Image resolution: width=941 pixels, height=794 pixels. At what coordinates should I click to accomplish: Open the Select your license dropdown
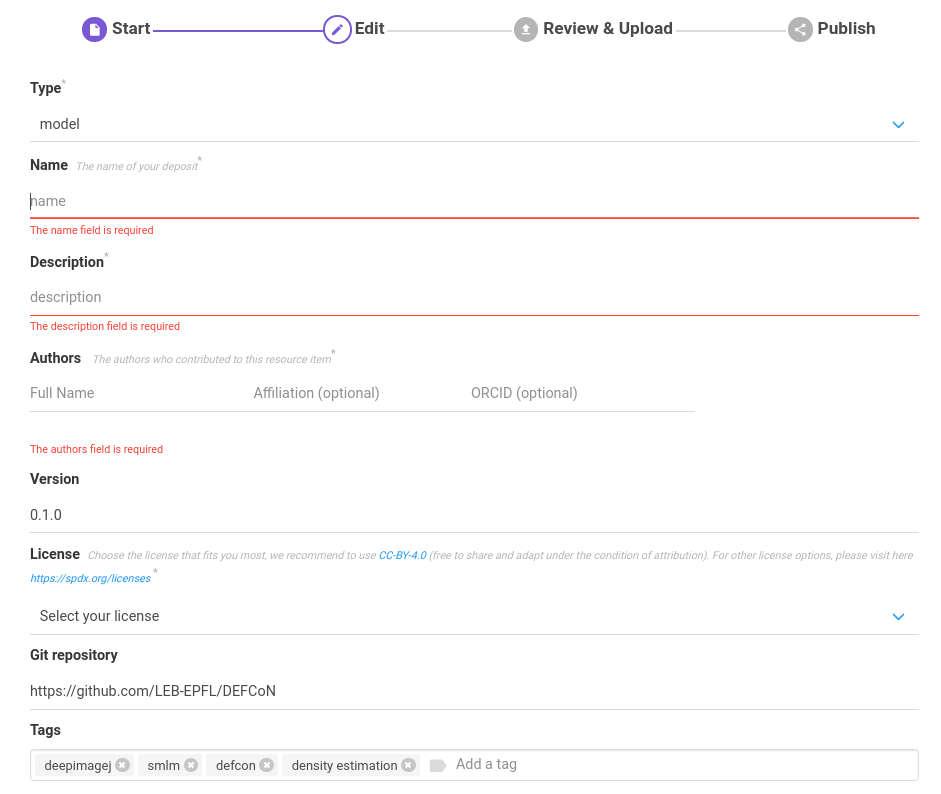[474, 616]
